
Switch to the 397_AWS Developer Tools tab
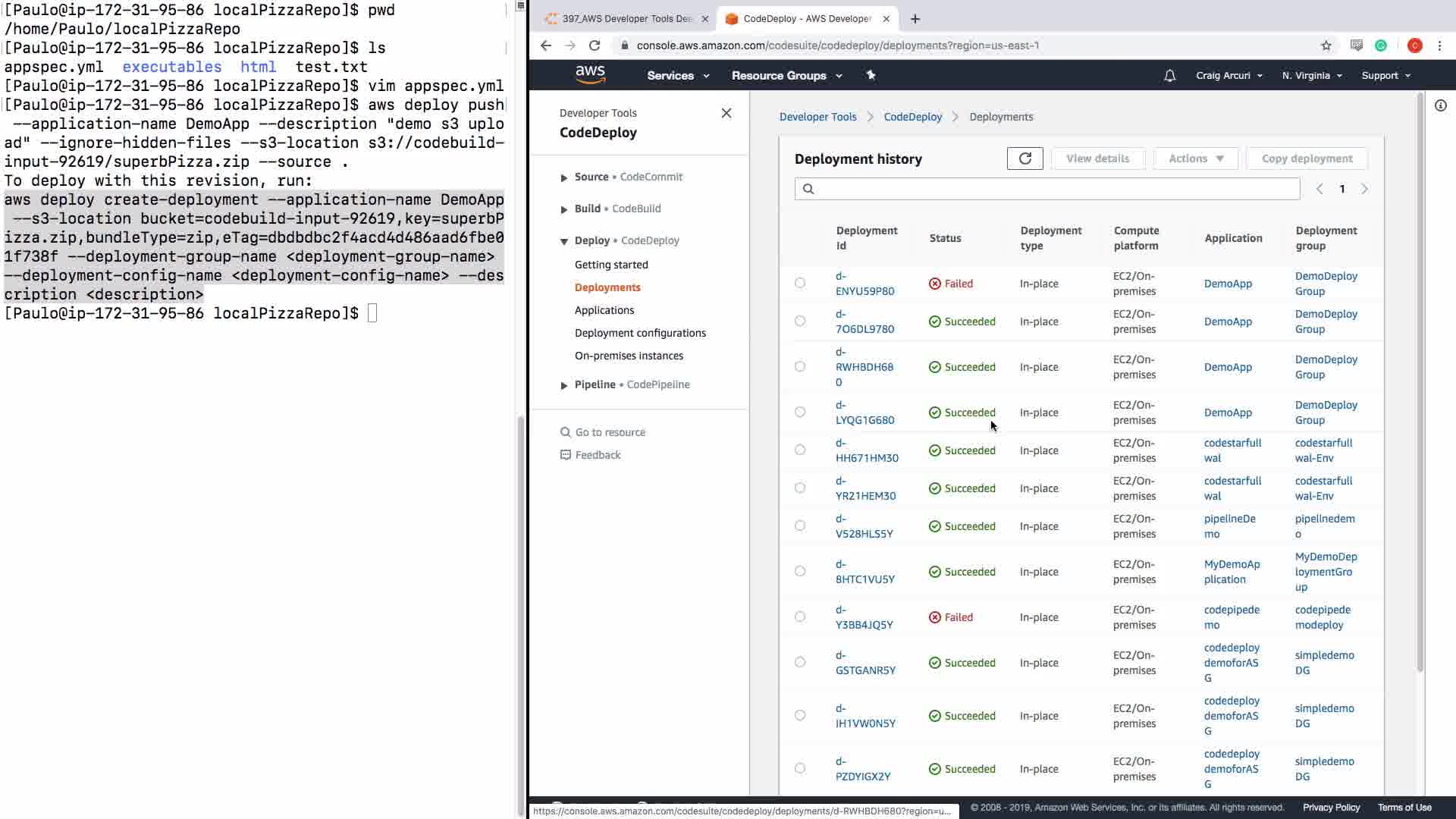[626, 19]
